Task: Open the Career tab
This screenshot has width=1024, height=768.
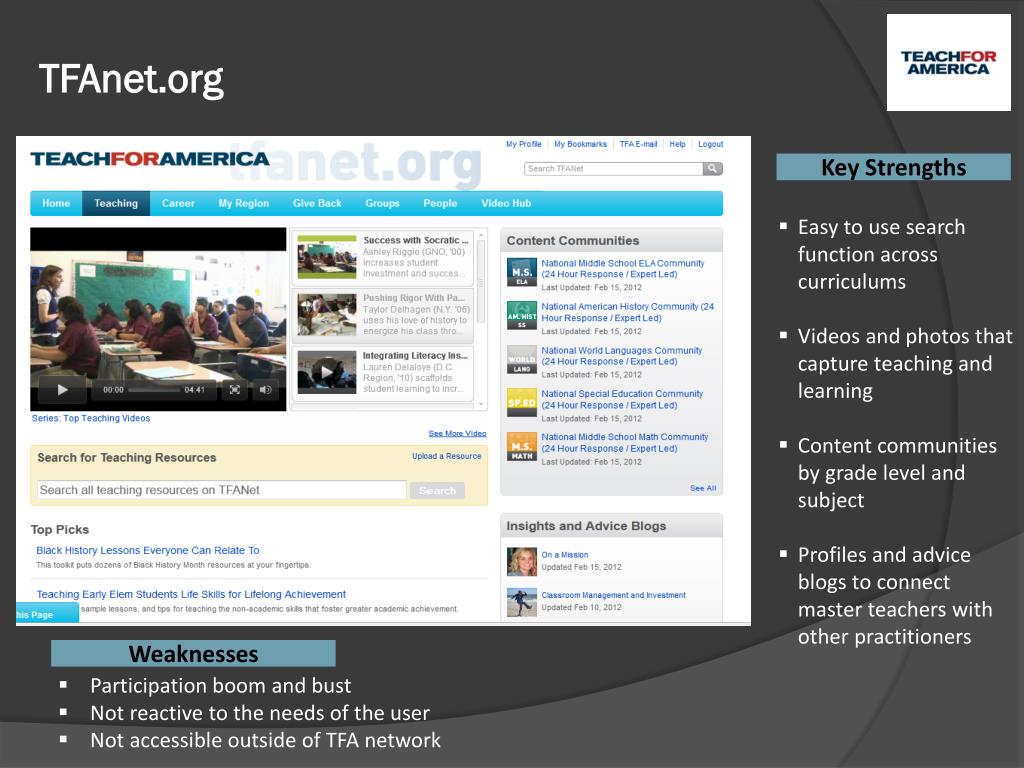Action: coord(178,203)
